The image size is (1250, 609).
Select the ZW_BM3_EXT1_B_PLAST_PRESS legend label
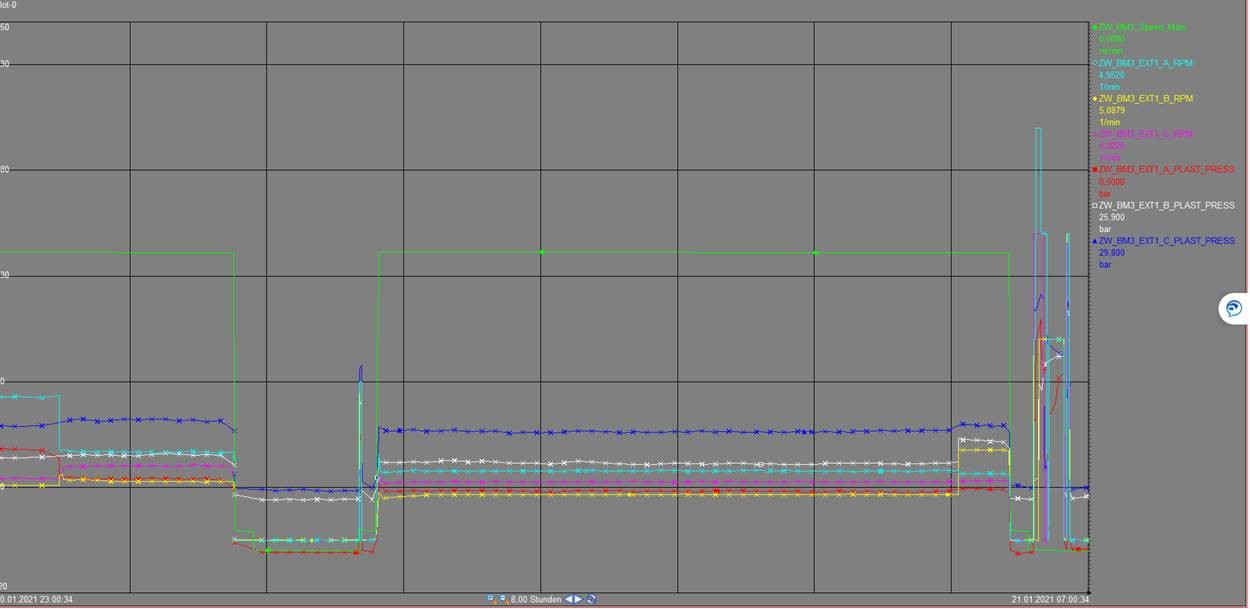point(1166,206)
